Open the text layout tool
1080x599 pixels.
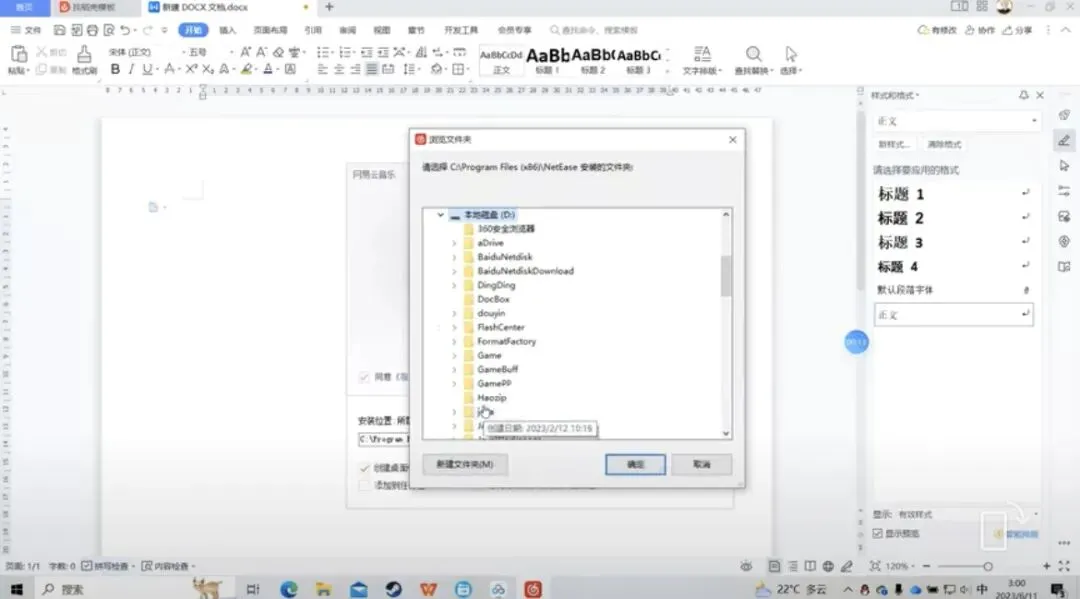click(x=702, y=59)
